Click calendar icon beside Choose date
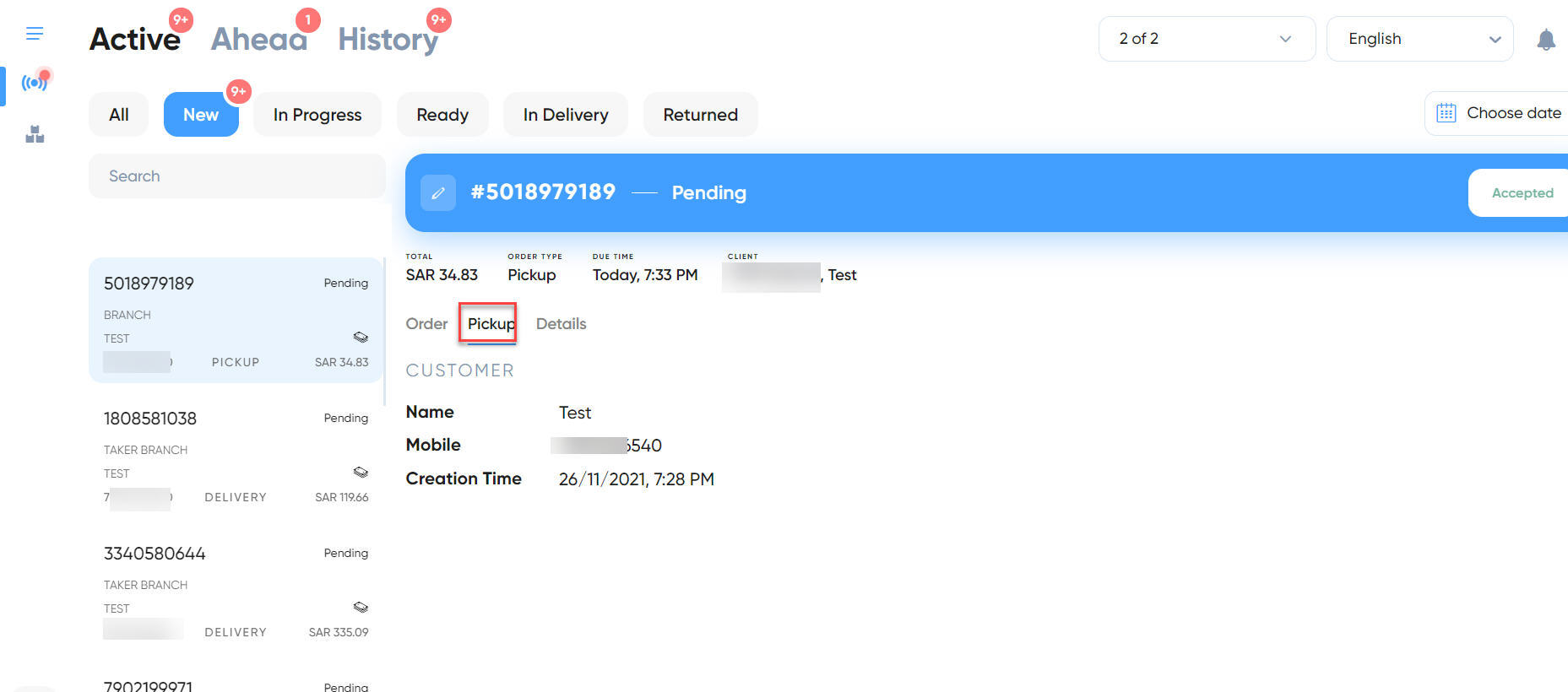Viewport: 1568px width, 692px height. (1446, 113)
